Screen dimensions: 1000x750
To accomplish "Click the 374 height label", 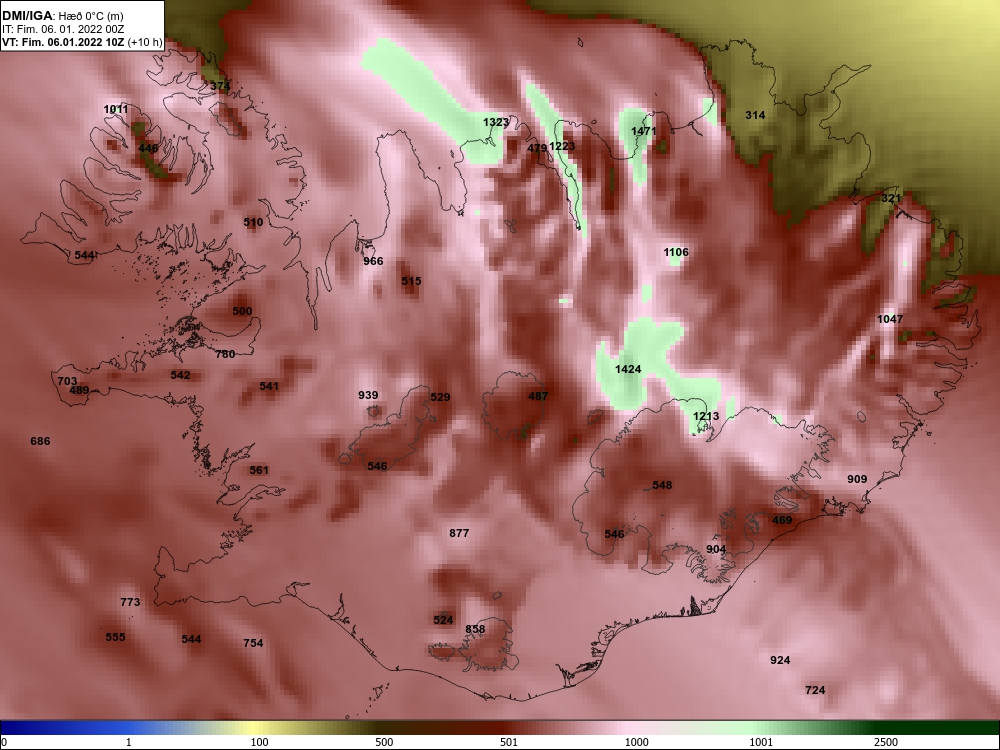I will 220,86.
